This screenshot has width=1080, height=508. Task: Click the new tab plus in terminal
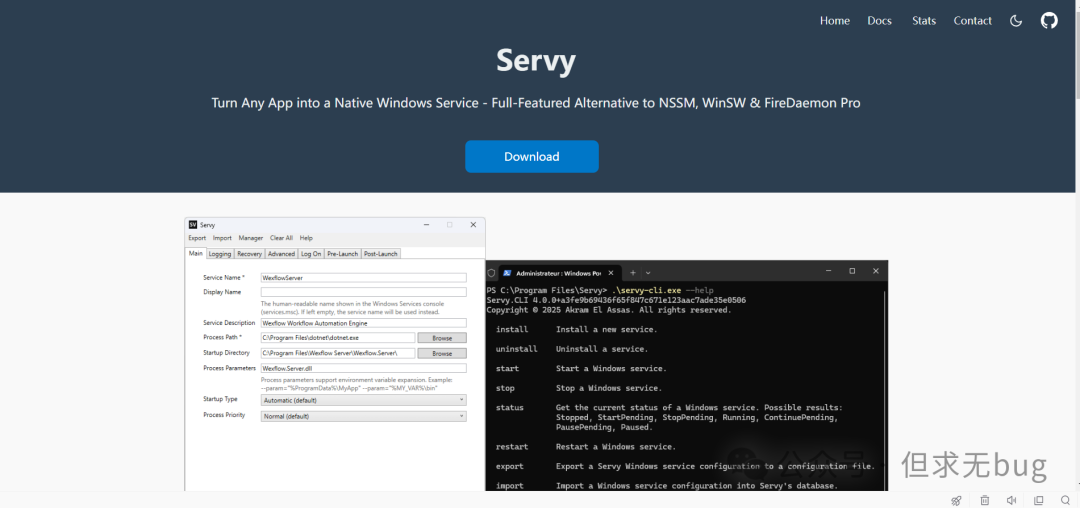(633, 272)
